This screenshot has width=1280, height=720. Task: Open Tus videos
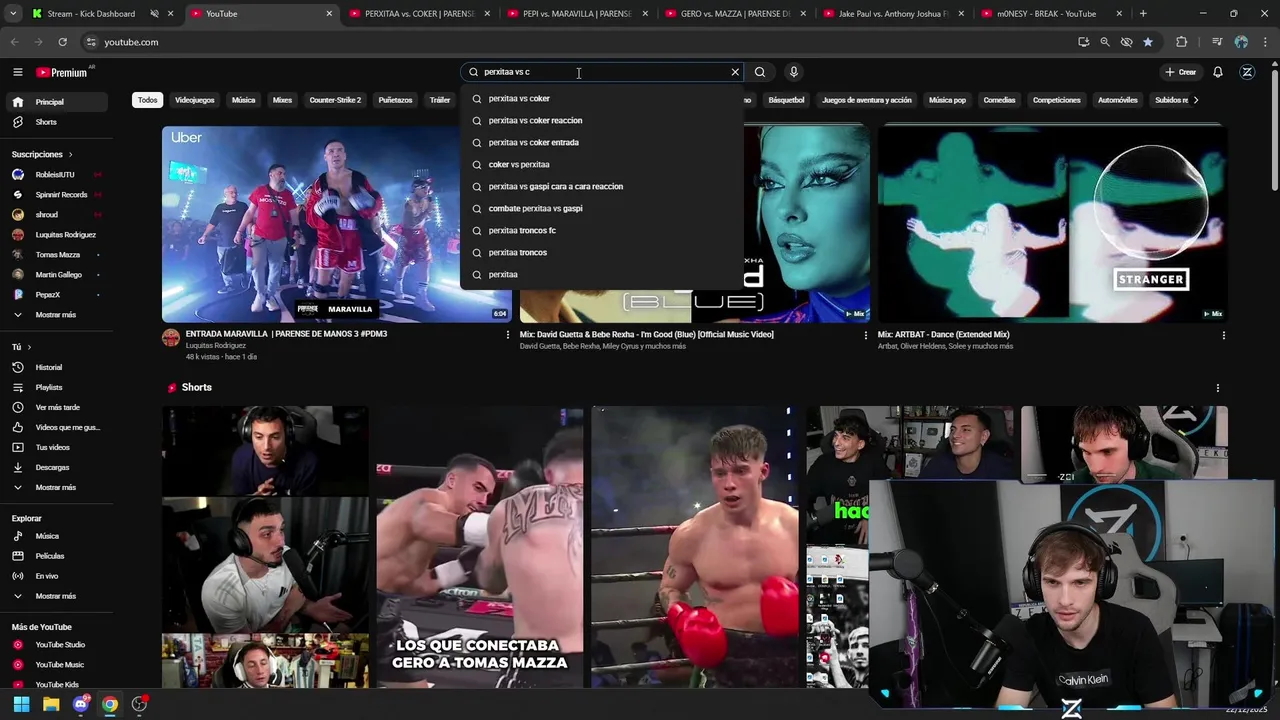pyautogui.click(x=56, y=447)
